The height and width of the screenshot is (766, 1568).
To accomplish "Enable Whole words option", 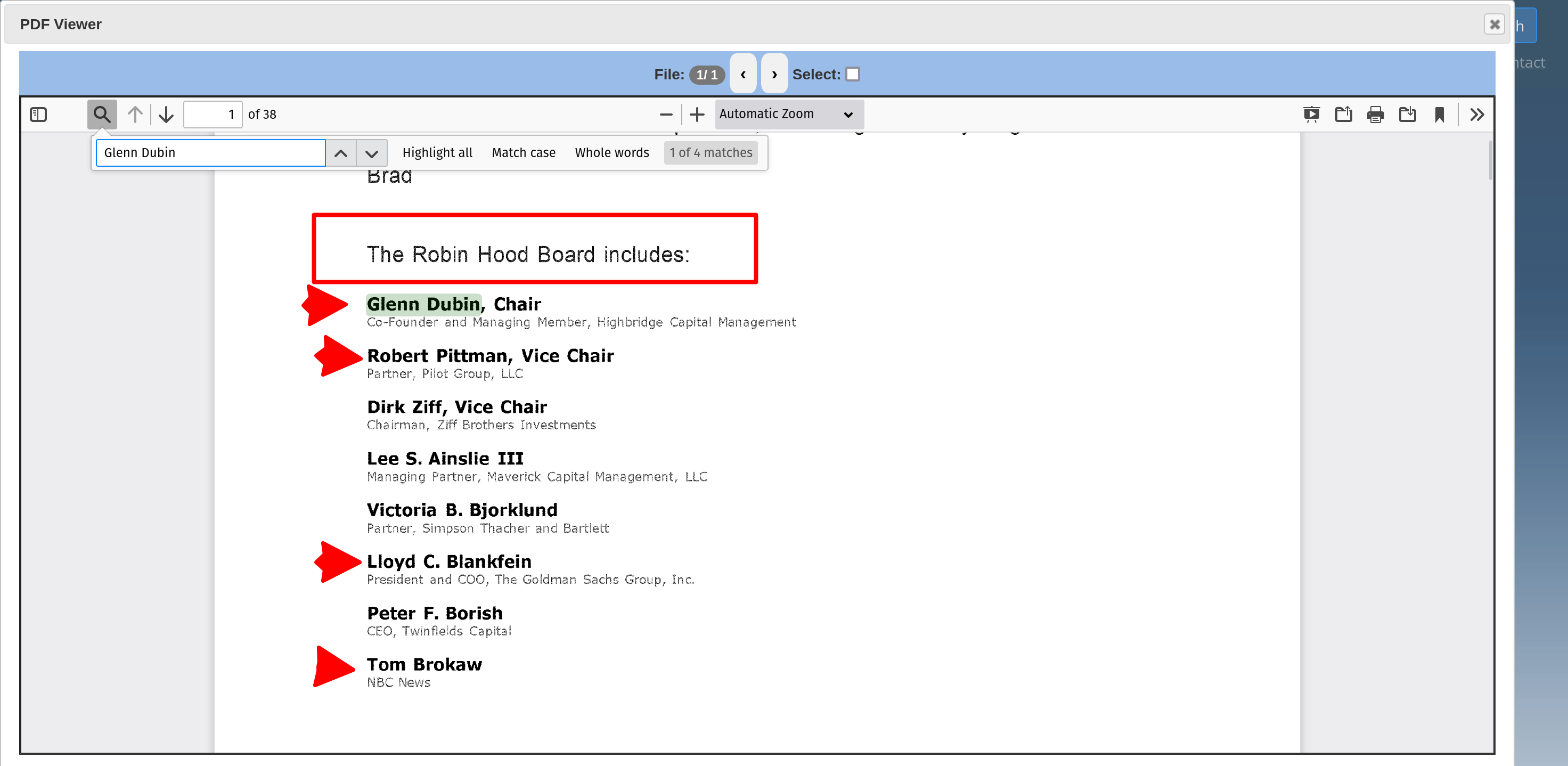I will [612, 153].
